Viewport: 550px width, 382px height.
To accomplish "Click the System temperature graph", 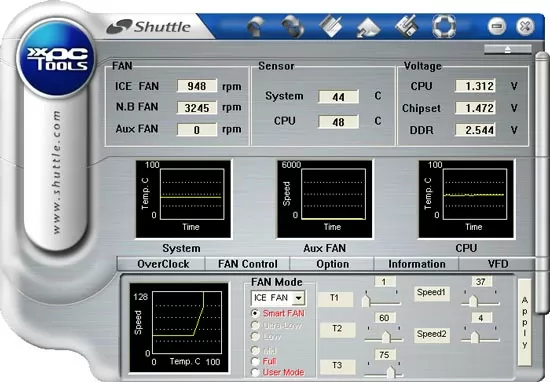I will [183, 199].
